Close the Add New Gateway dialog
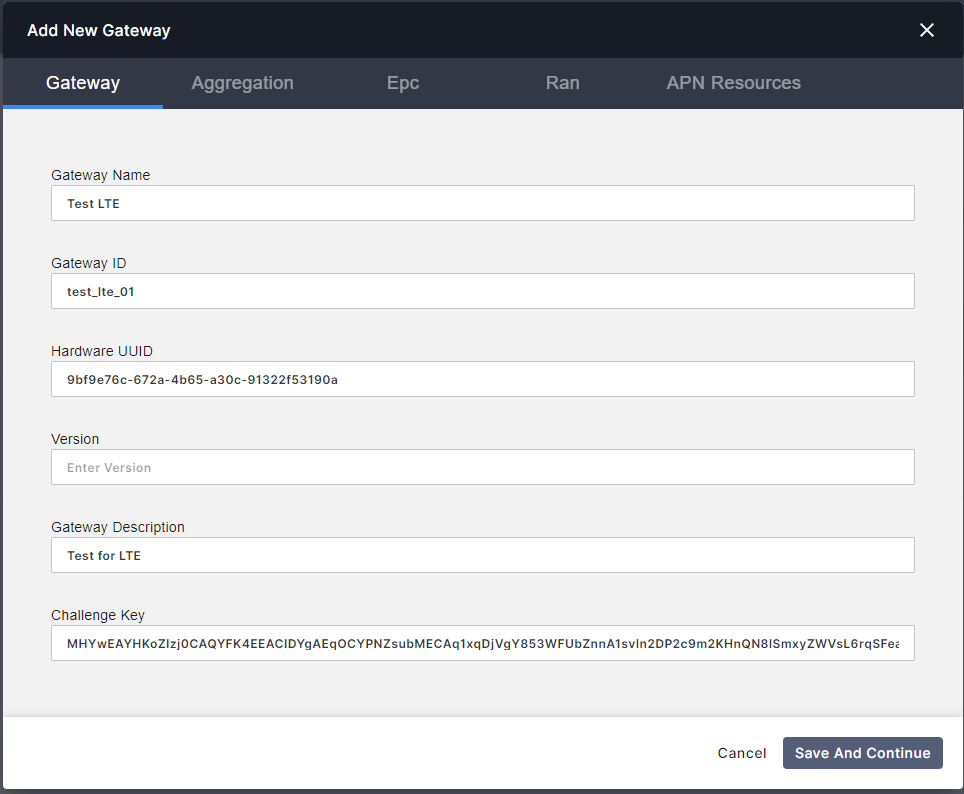 click(x=926, y=30)
